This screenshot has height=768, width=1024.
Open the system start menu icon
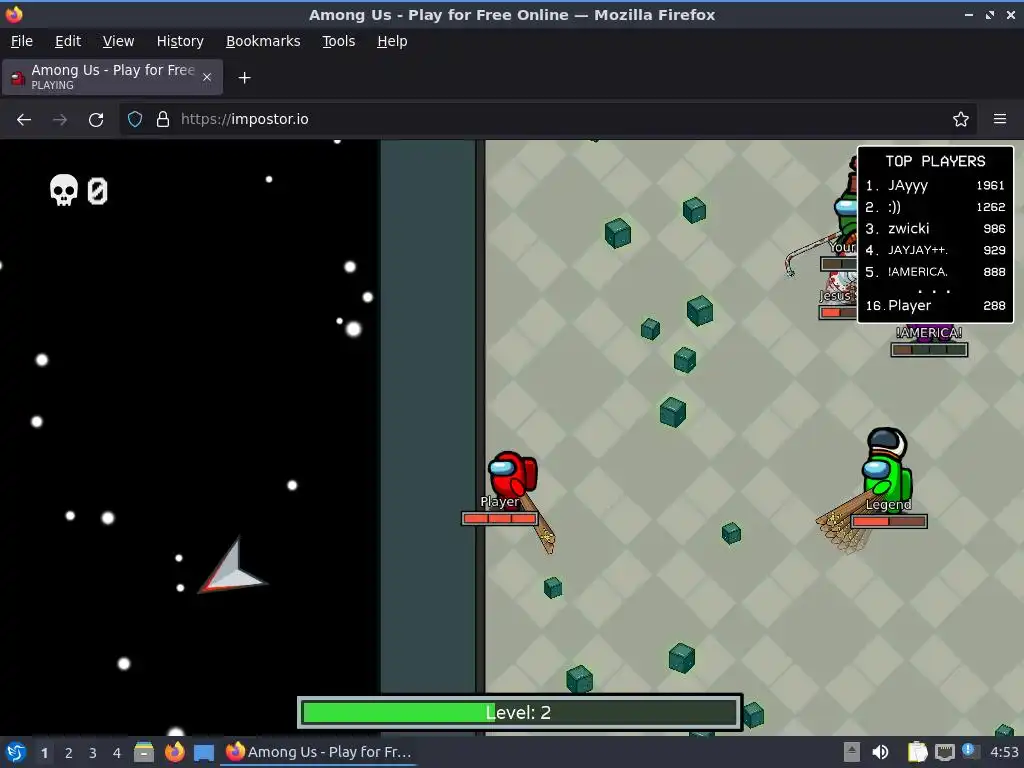(x=16, y=752)
